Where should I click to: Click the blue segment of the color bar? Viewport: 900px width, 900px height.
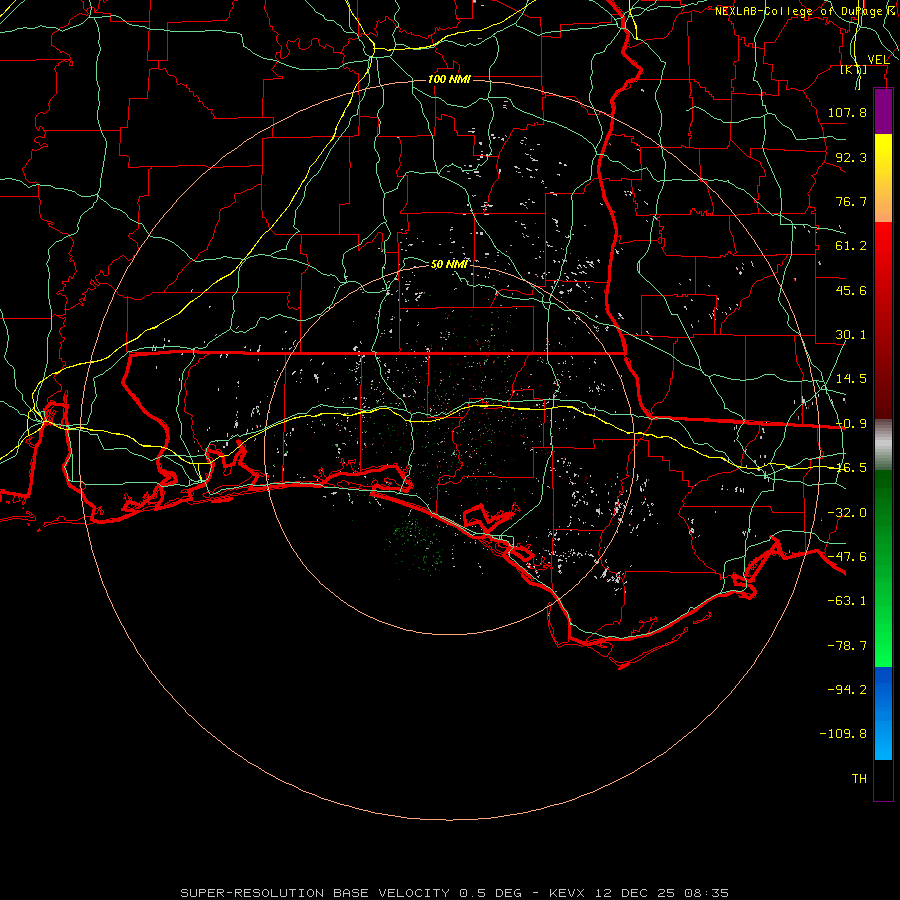pos(883,713)
